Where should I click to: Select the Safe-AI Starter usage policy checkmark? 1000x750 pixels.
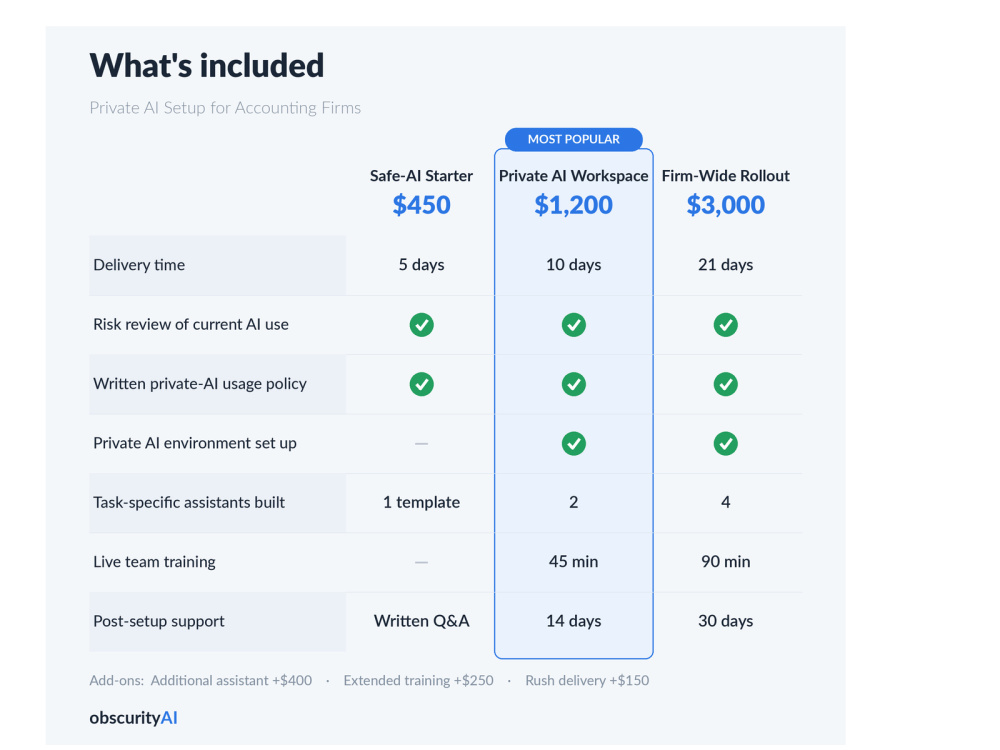click(x=422, y=384)
